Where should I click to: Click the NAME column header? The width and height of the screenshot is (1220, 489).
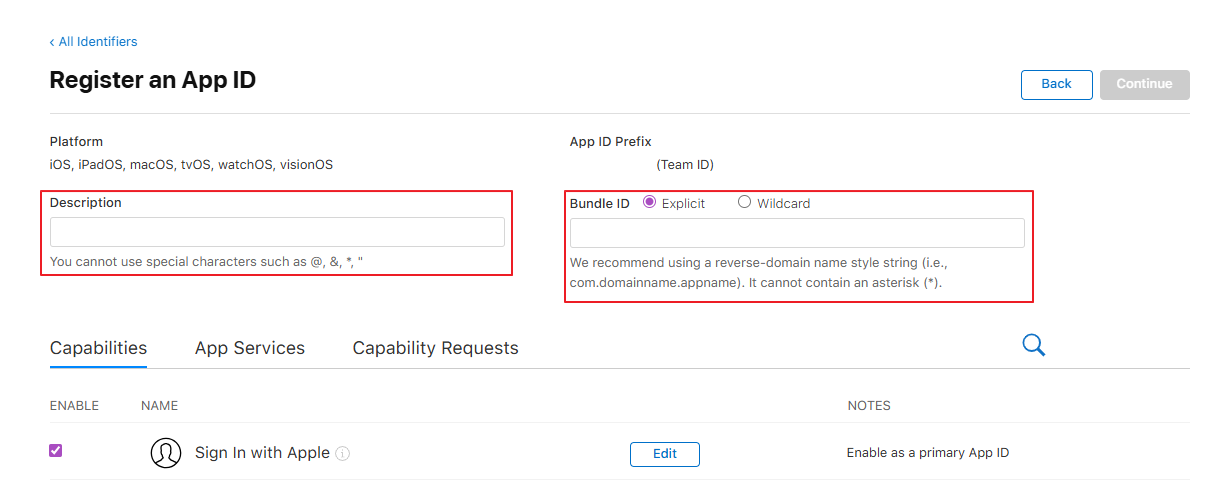point(159,406)
